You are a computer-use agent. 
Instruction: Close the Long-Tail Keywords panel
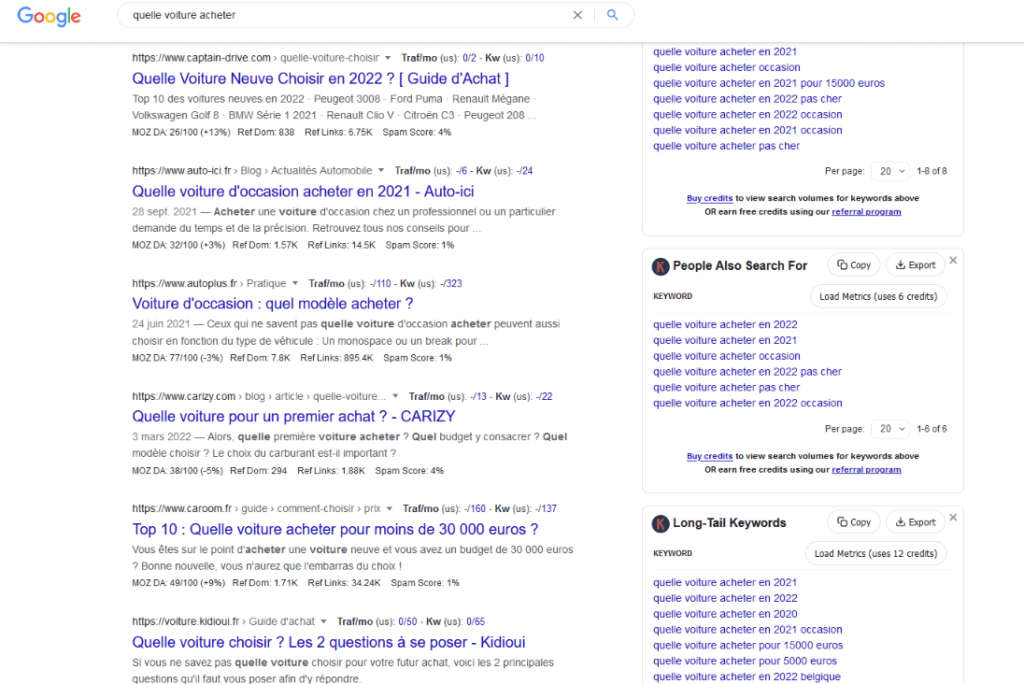point(953,517)
